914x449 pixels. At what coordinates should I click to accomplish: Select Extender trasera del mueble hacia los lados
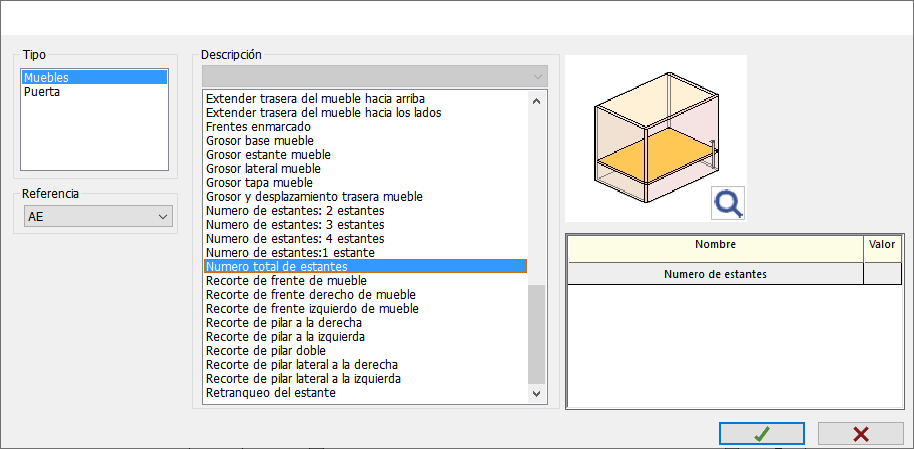point(365,113)
